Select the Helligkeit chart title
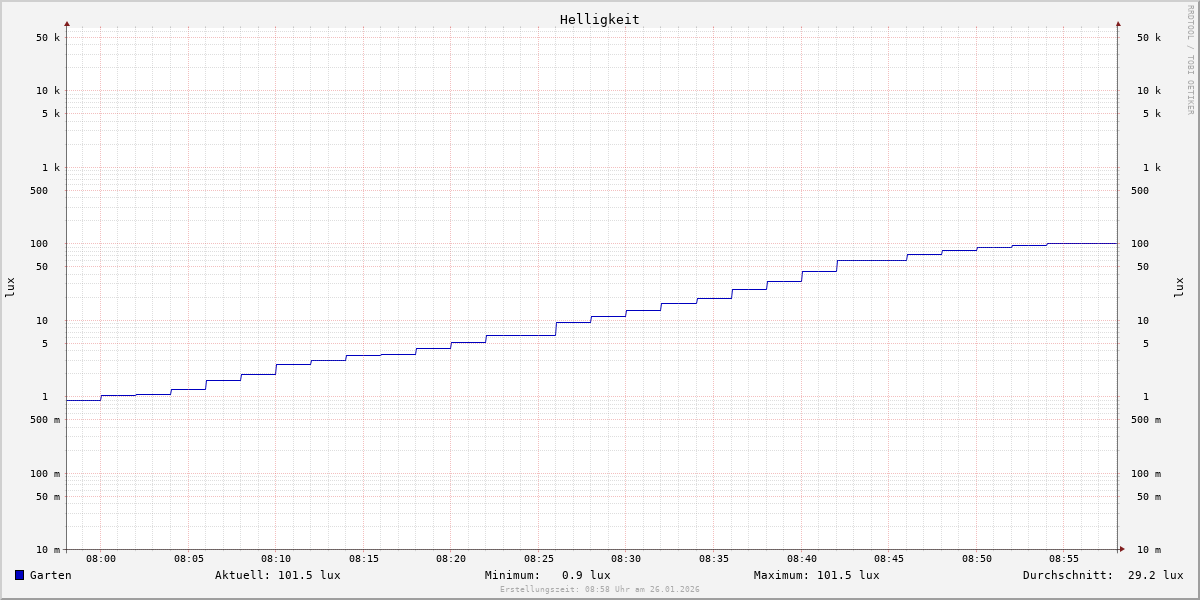 tap(599, 19)
